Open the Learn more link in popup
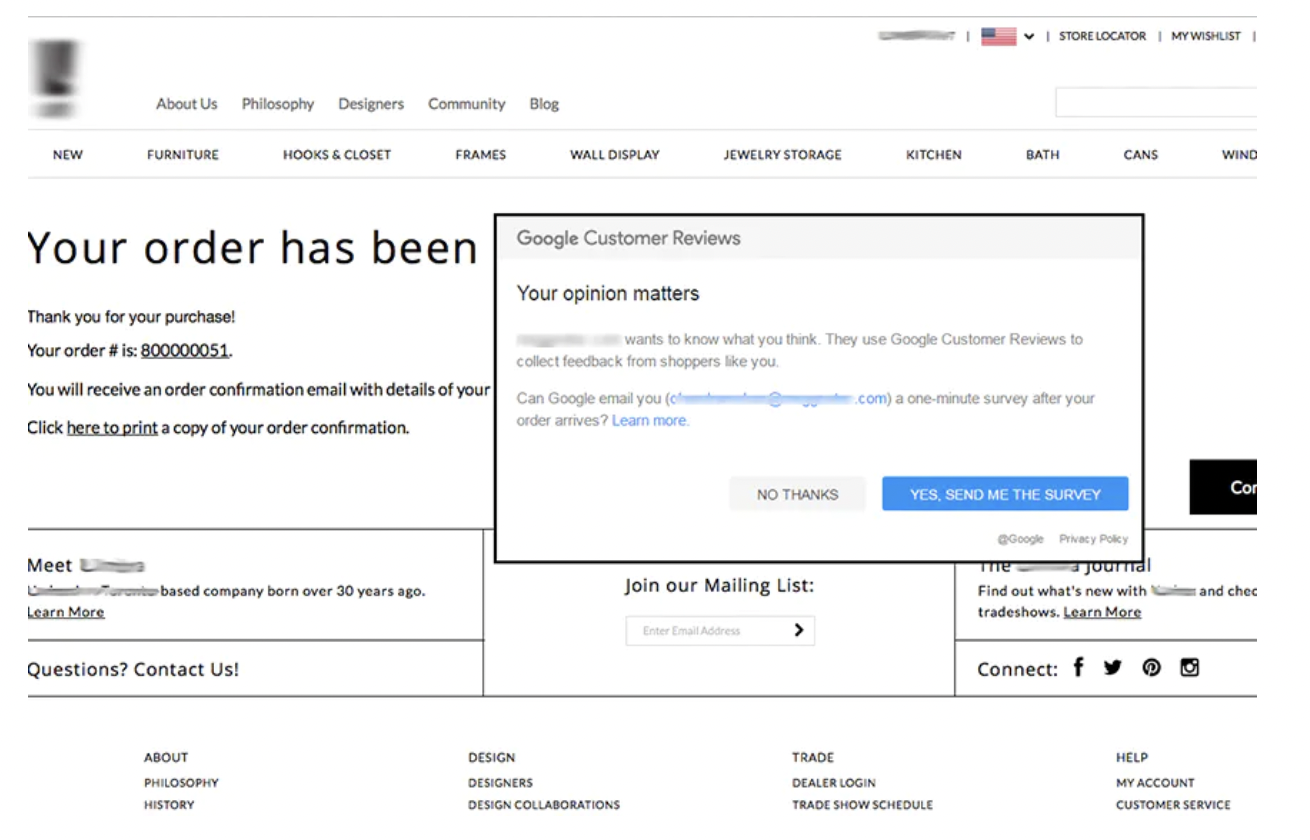The width and height of the screenshot is (1310, 840). [x=649, y=421]
